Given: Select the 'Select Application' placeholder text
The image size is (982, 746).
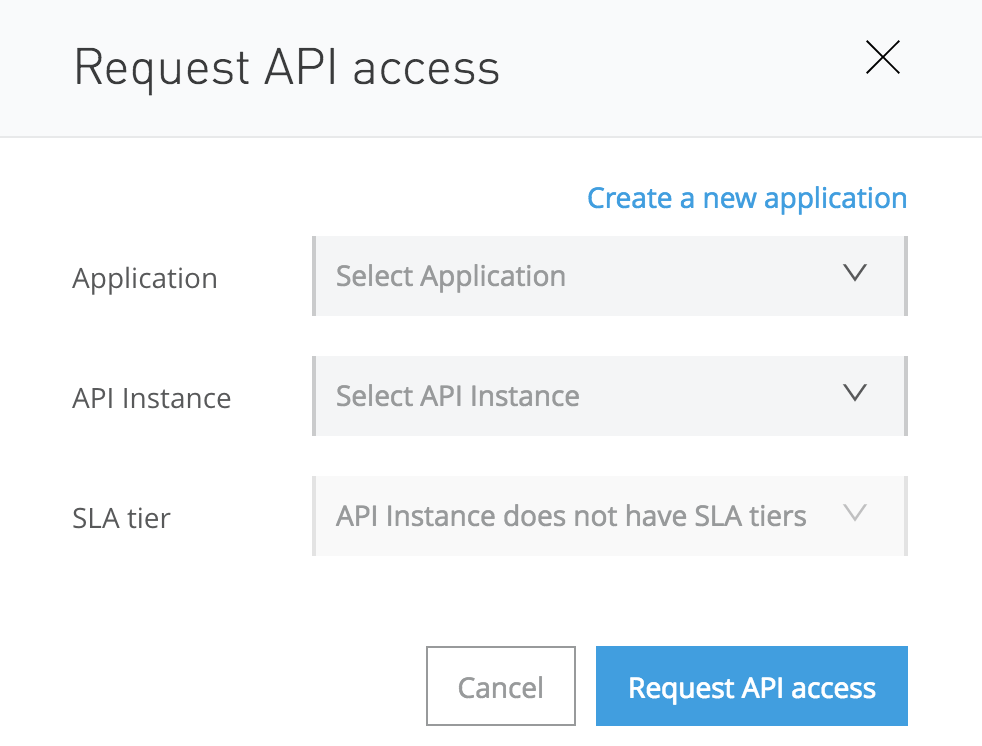Looking at the screenshot, I should tap(450, 276).
